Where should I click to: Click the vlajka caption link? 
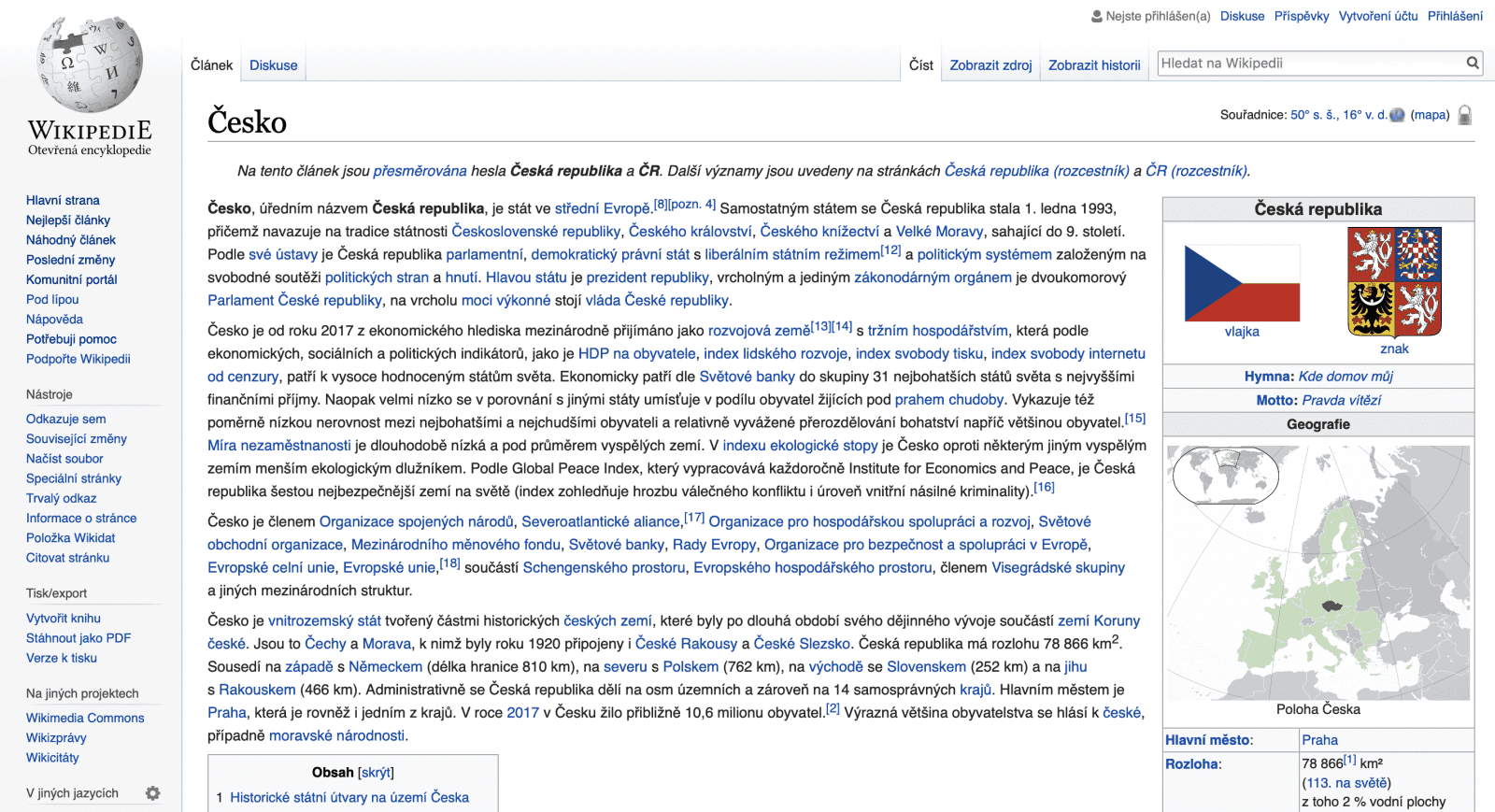[1242, 332]
